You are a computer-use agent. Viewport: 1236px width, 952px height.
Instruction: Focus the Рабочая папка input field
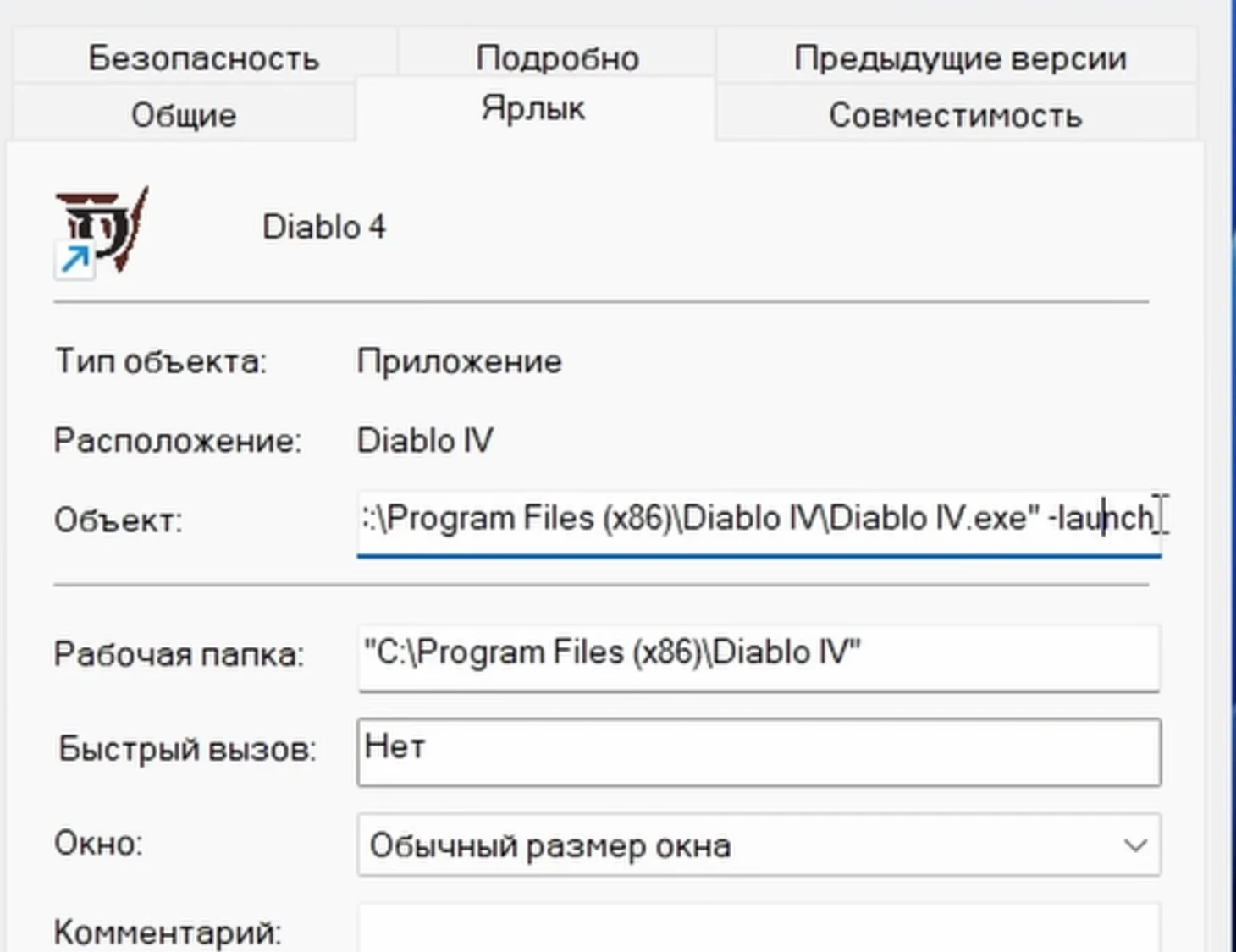758,654
